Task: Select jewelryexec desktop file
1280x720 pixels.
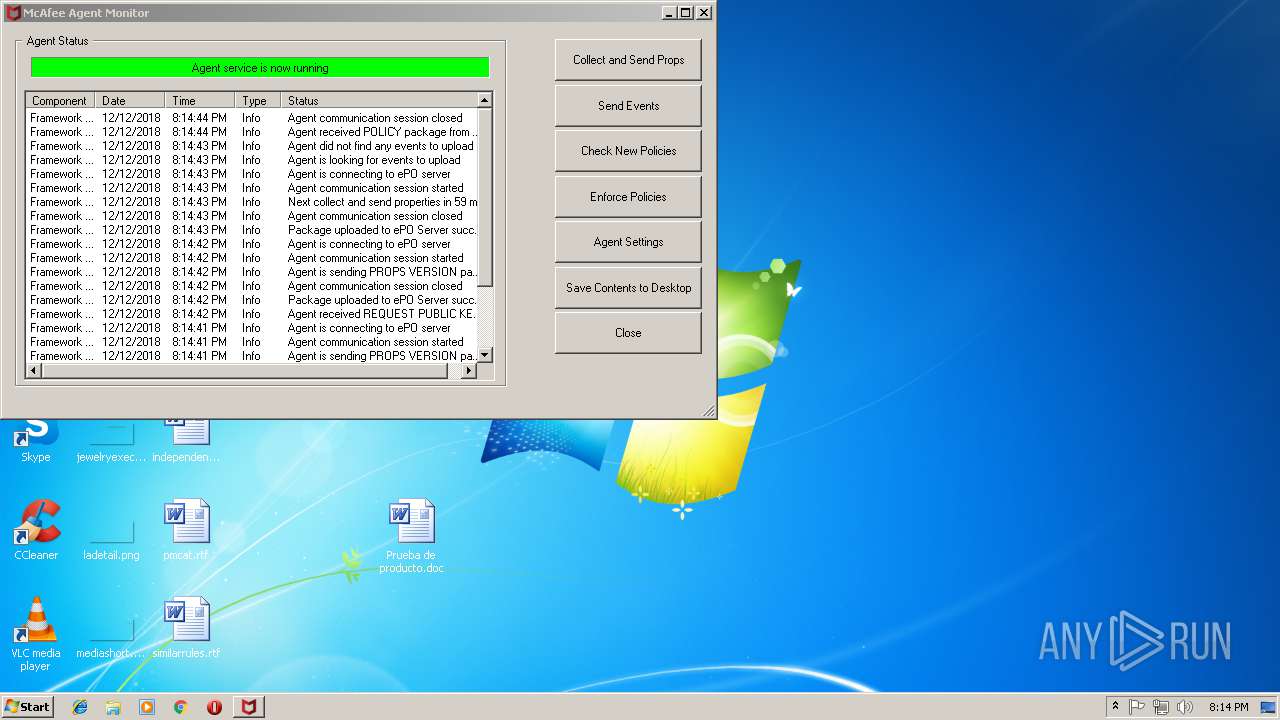Action: pyautogui.click(x=111, y=440)
